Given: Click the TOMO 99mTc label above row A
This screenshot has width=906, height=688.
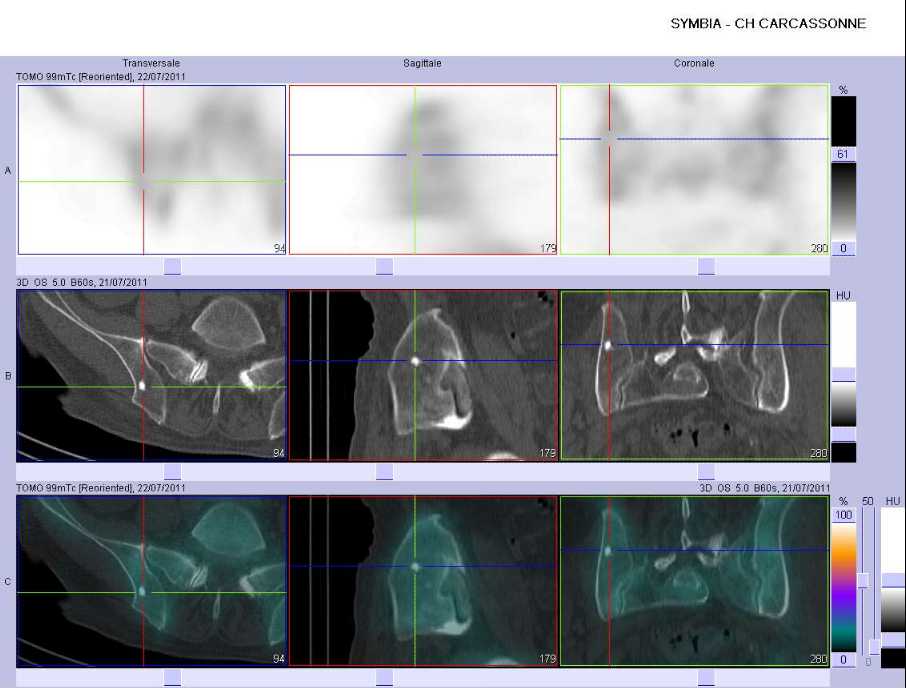Looking at the screenshot, I should [x=101, y=77].
